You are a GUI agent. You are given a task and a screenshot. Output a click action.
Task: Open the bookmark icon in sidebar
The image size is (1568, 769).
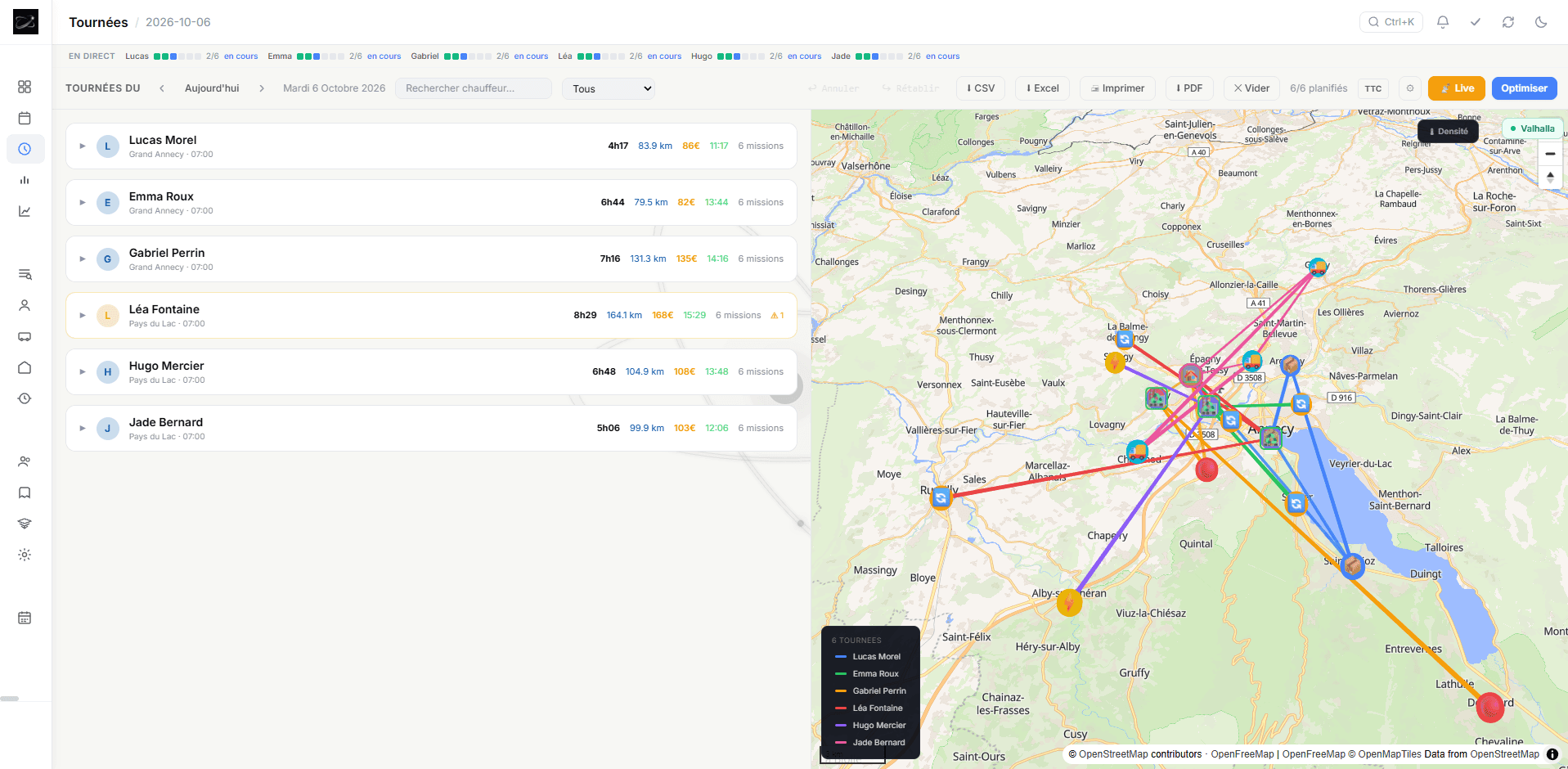coord(25,492)
